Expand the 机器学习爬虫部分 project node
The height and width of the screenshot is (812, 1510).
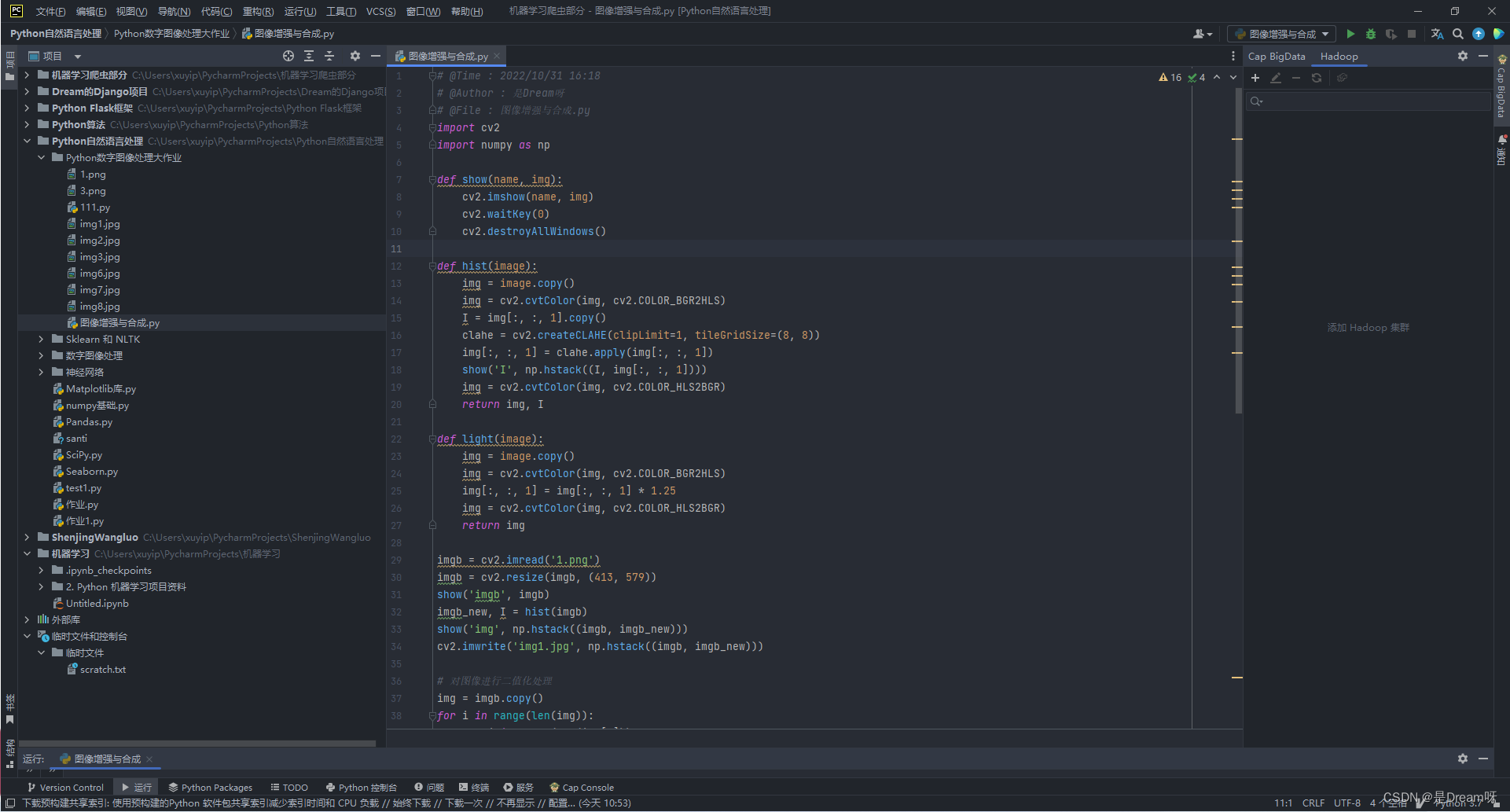click(27, 75)
